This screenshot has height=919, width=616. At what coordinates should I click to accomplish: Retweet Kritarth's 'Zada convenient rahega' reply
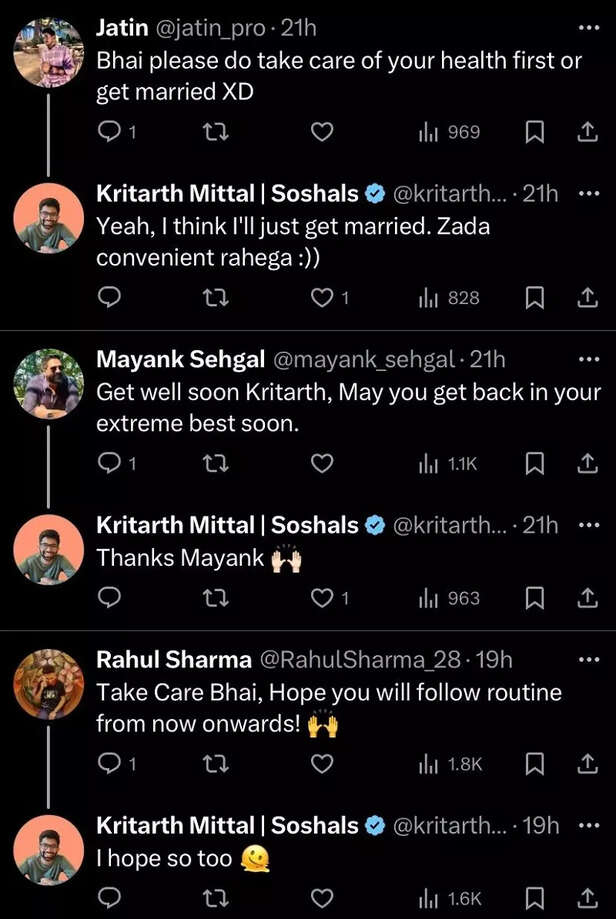[x=216, y=297]
